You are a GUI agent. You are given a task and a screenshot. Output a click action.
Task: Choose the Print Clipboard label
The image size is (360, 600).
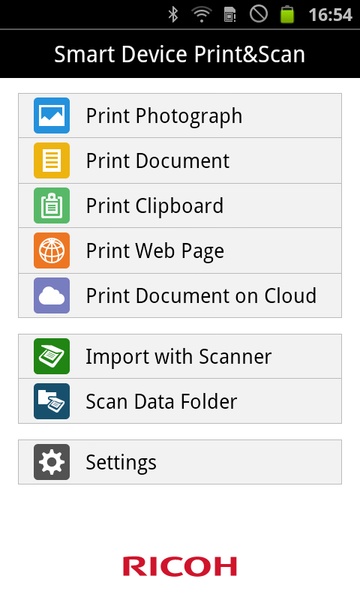pyautogui.click(x=155, y=206)
